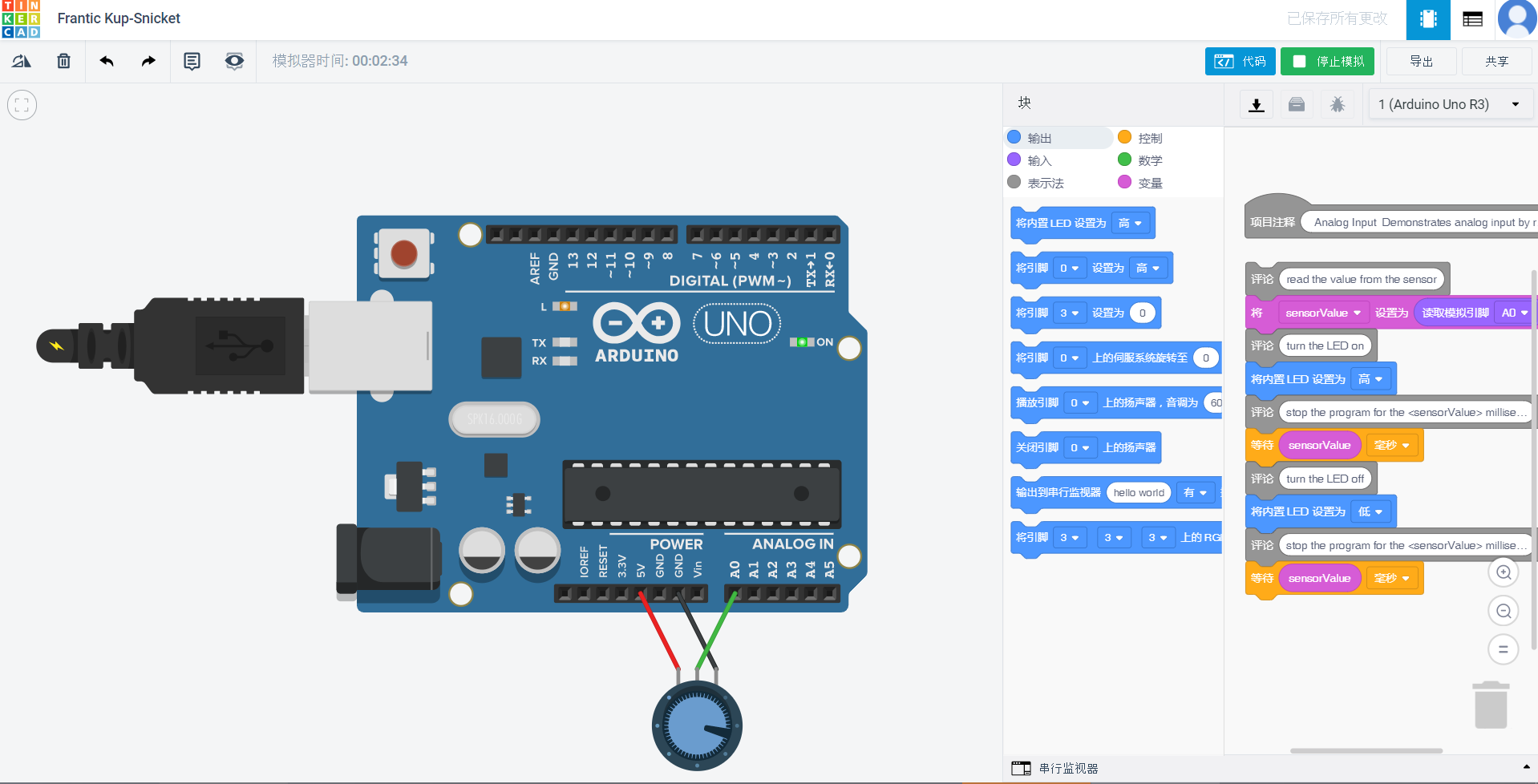Open the circuit view chip icon
This screenshot has width=1538, height=784.
pos(1428,19)
